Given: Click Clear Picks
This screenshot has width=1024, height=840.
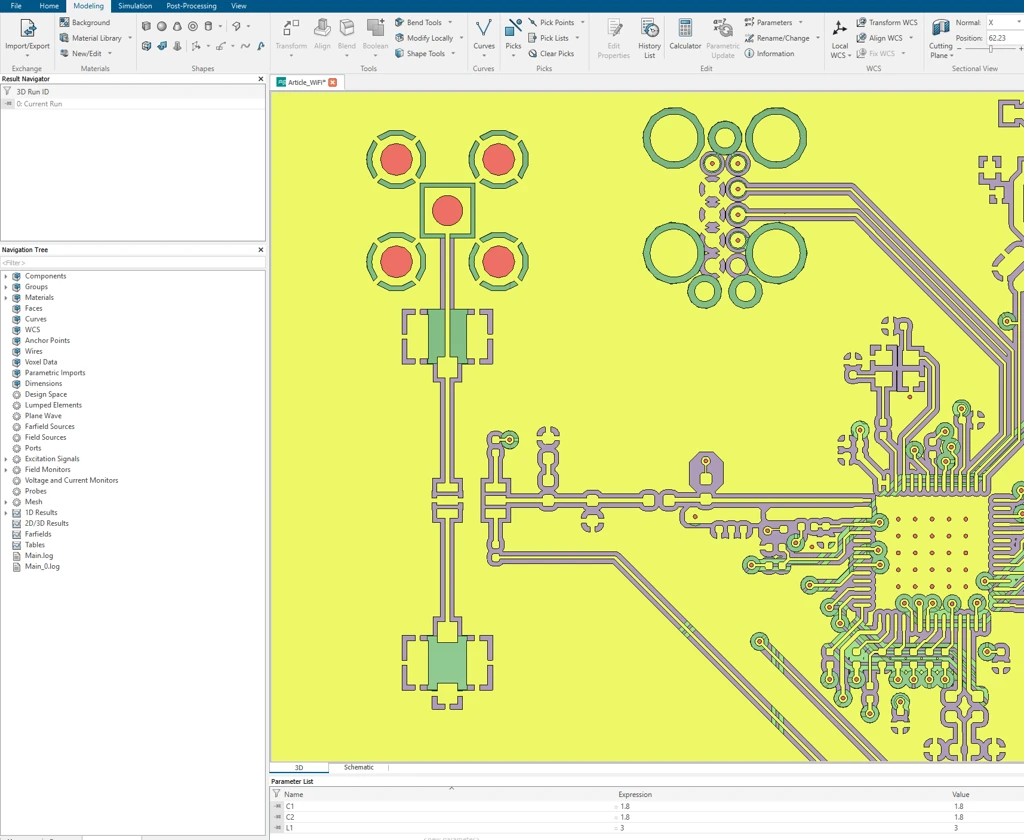Looking at the screenshot, I should click(551, 54).
